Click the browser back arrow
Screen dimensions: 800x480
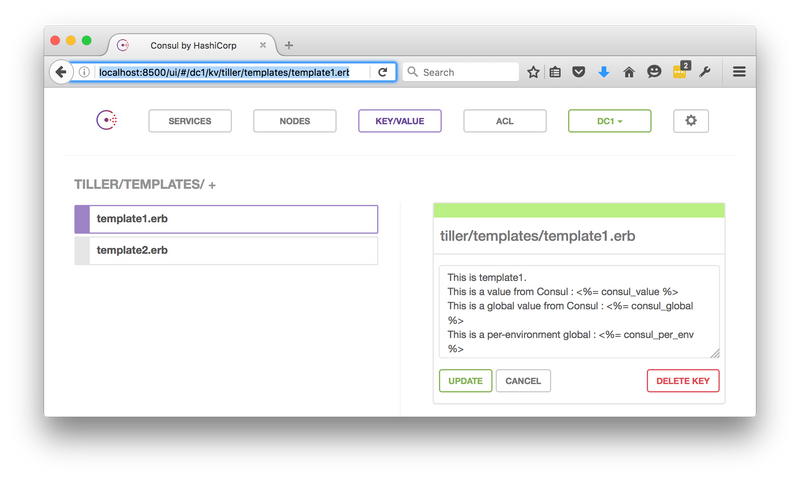pyautogui.click(x=60, y=72)
